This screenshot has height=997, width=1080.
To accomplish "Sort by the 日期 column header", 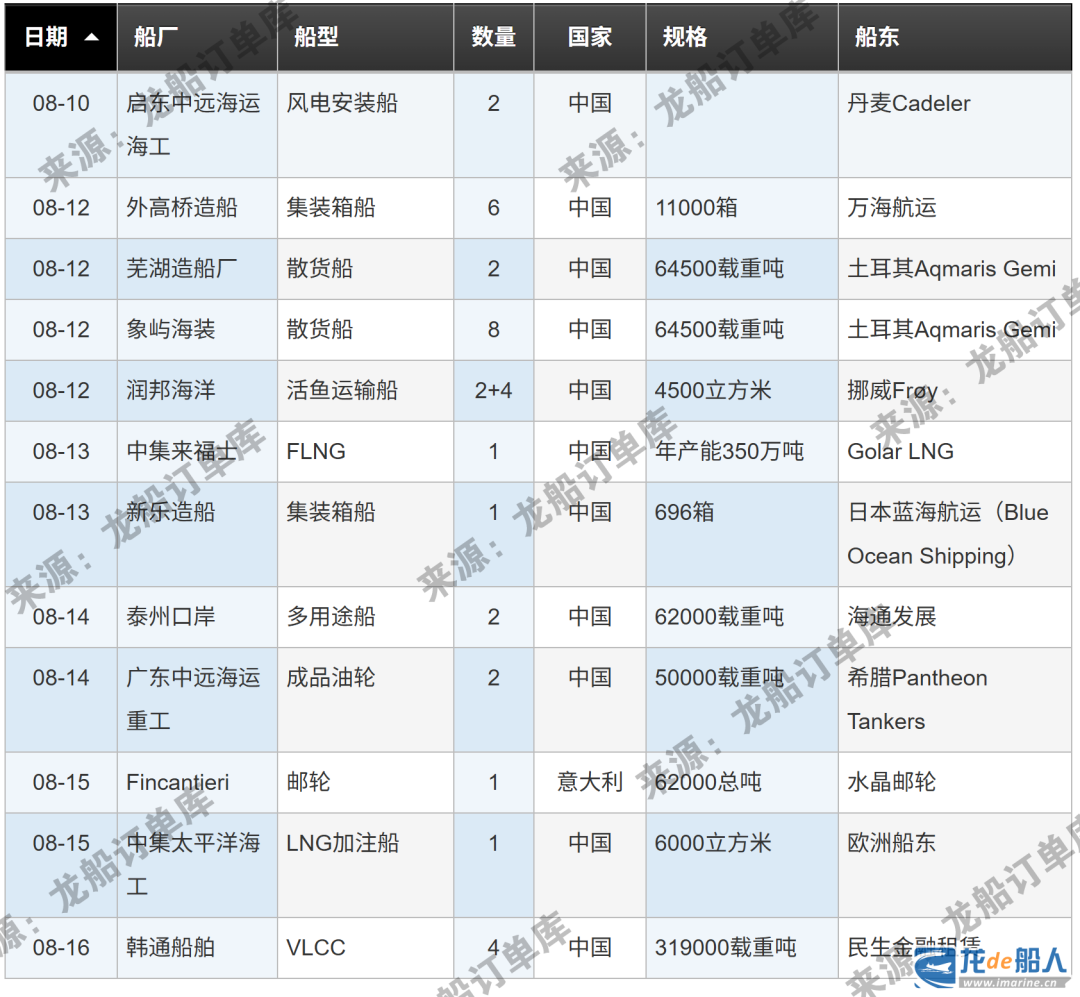I will [61, 37].
